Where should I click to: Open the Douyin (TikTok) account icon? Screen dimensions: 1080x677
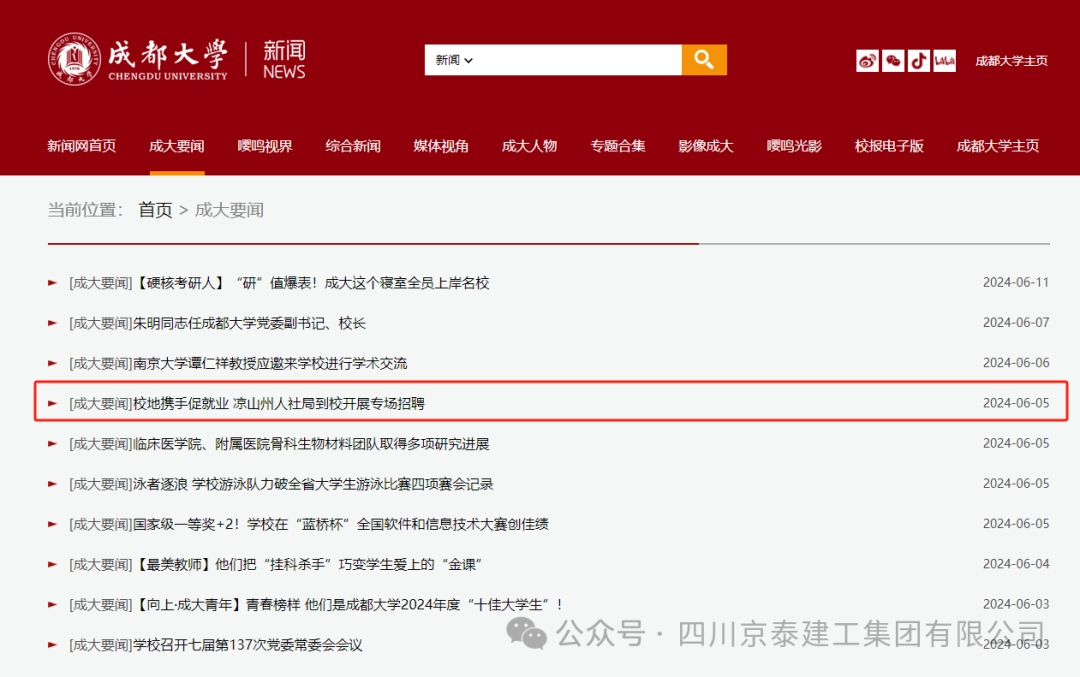918,60
